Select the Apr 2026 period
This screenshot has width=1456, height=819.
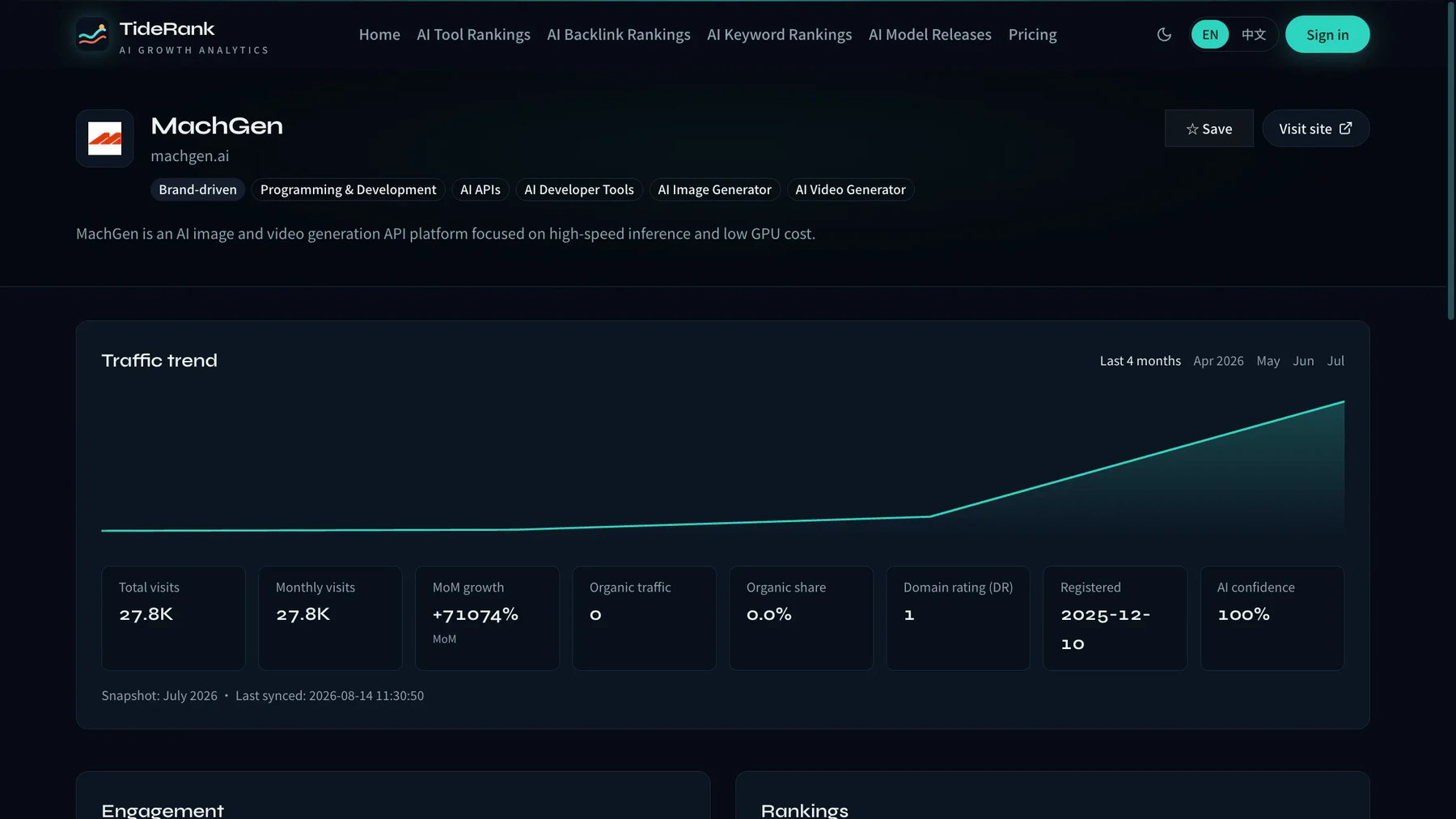coord(1218,361)
